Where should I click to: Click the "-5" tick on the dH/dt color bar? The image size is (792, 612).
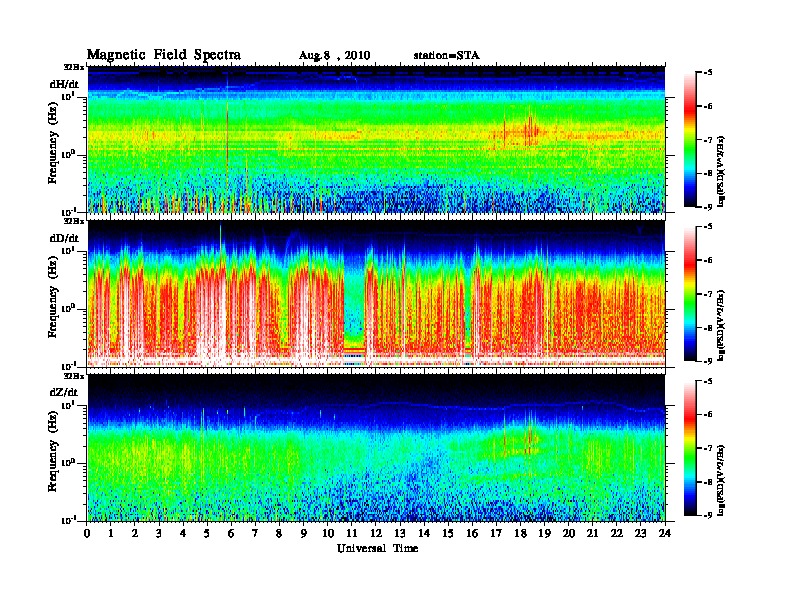[708, 73]
